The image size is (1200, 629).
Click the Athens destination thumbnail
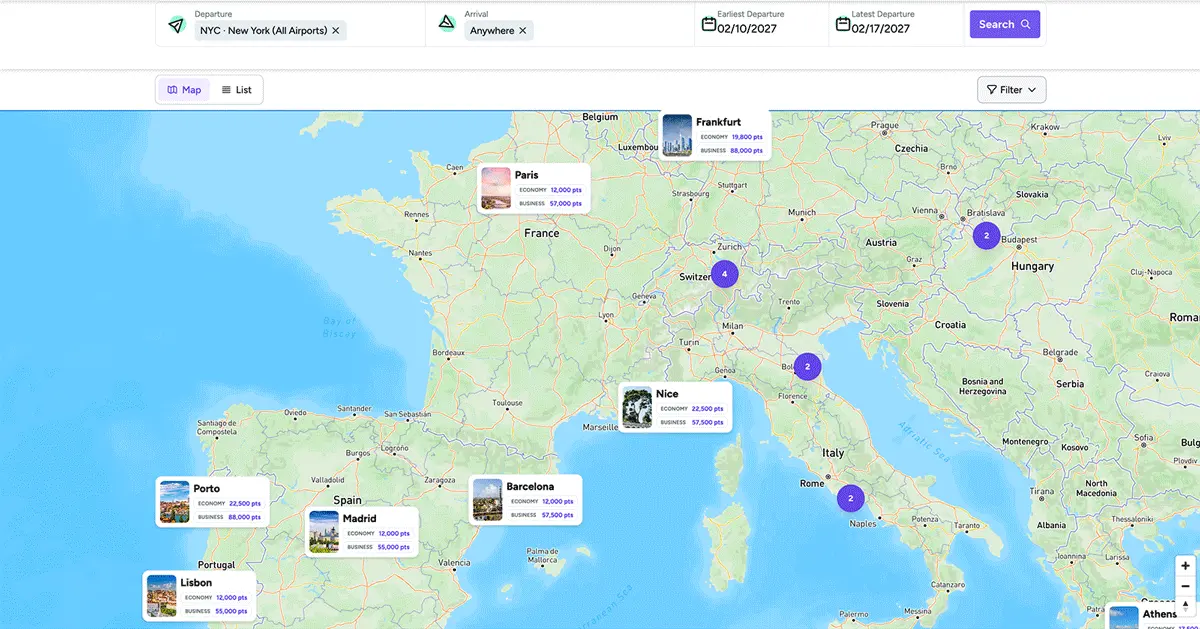pyautogui.click(x=1124, y=618)
